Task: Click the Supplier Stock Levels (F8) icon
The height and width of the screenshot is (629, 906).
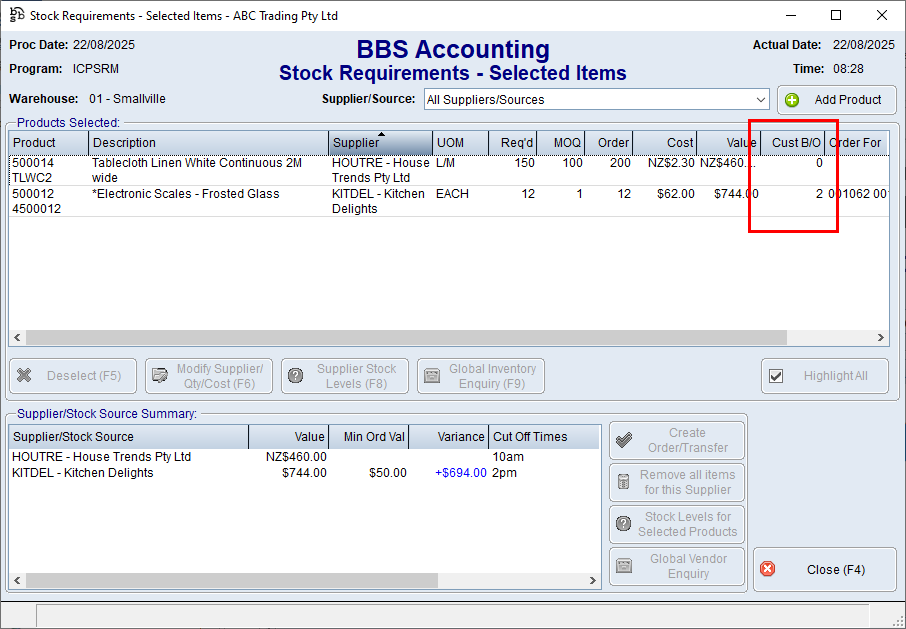Action: point(296,376)
